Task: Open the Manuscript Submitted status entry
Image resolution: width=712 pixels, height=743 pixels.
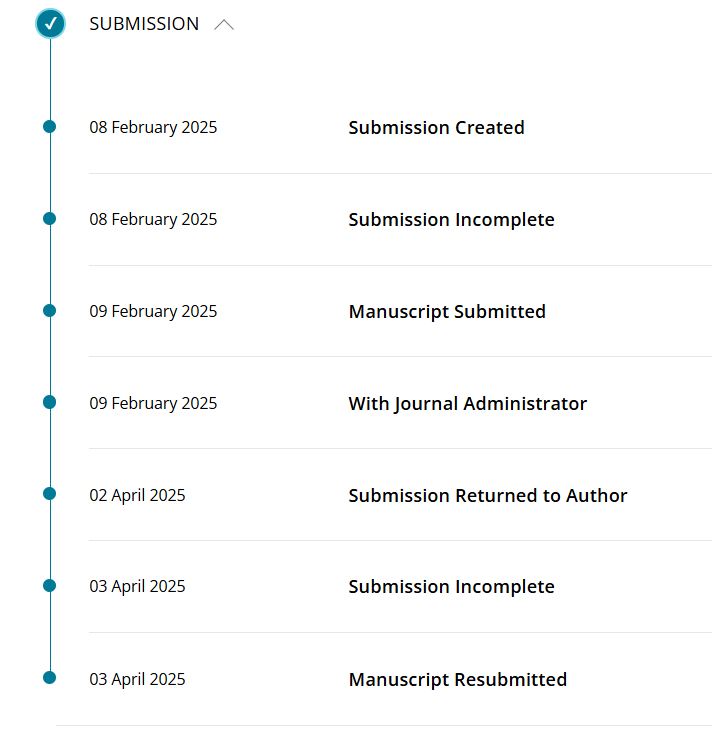Action: click(447, 311)
